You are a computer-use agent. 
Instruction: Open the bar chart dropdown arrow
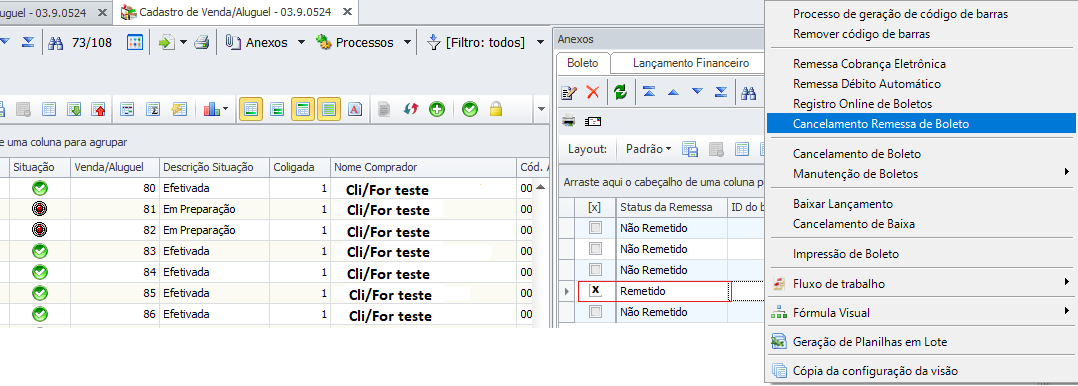coord(226,109)
